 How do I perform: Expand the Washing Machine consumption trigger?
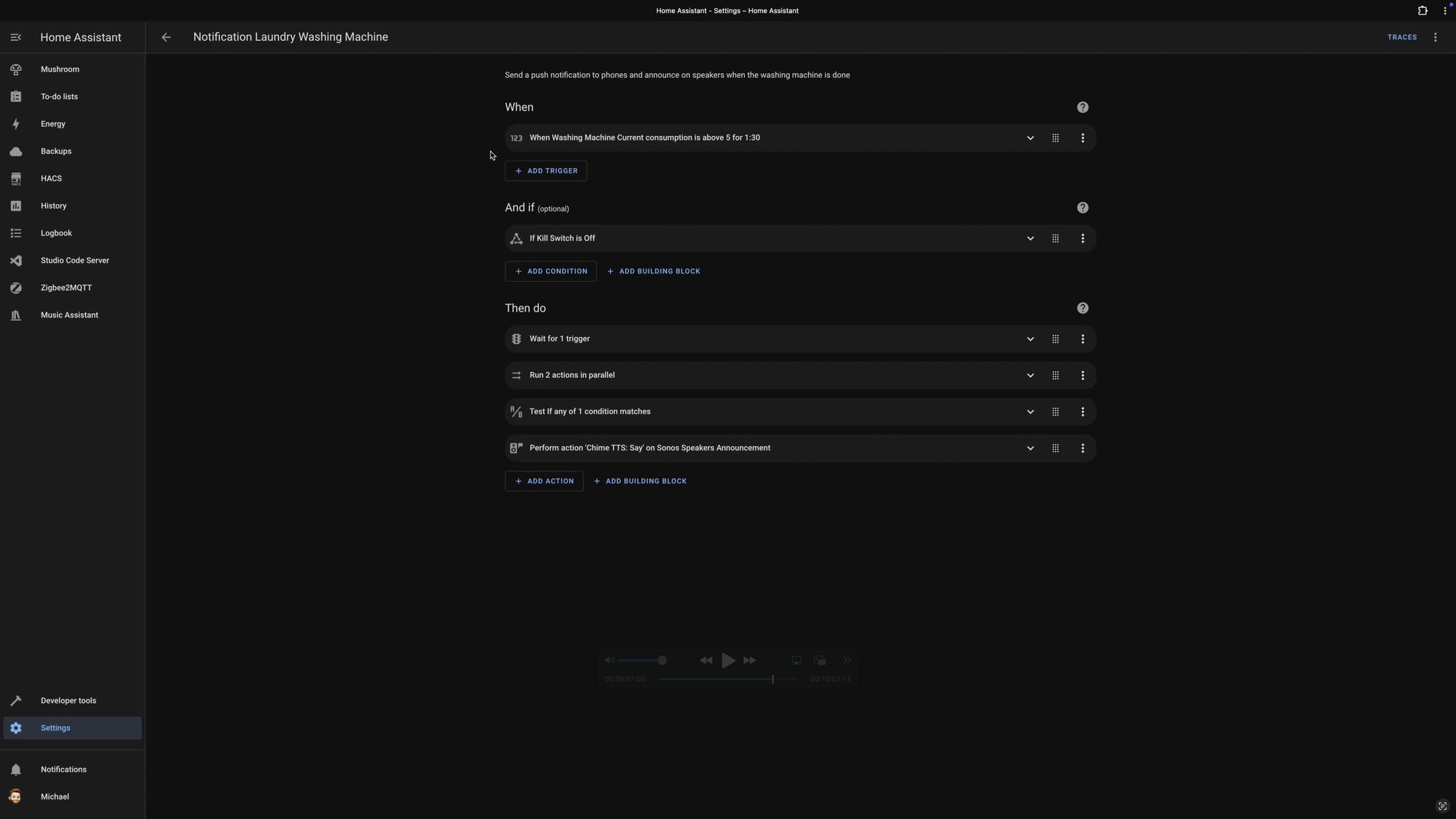point(1030,138)
